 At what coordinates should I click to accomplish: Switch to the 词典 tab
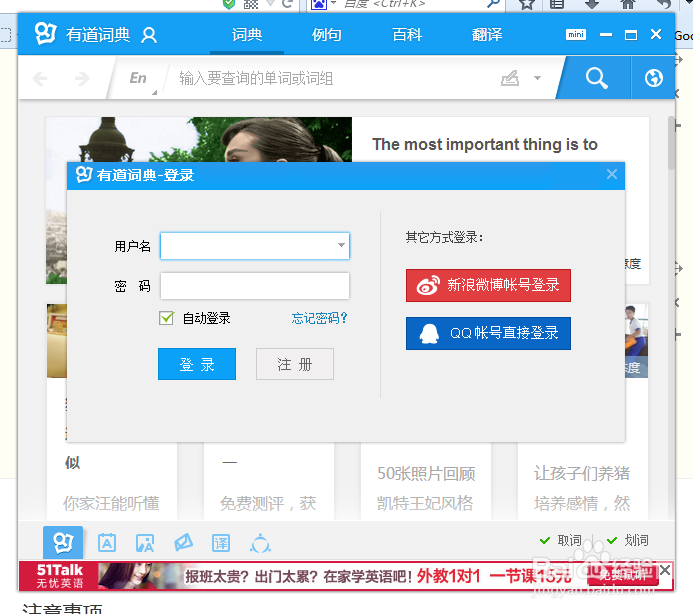pyautogui.click(x=247, y=34)
